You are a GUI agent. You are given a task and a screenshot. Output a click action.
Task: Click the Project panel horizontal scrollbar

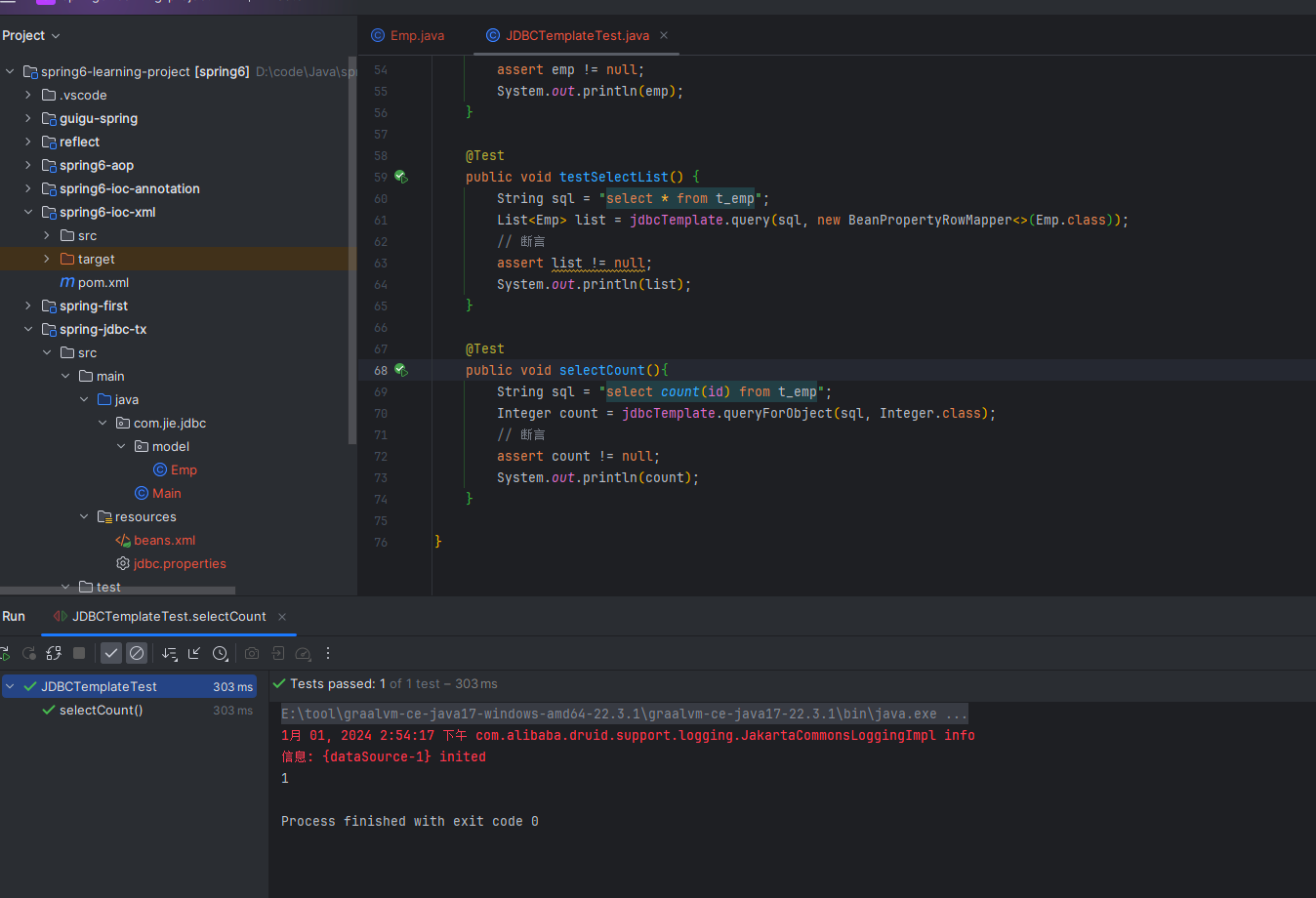point(117,591)
